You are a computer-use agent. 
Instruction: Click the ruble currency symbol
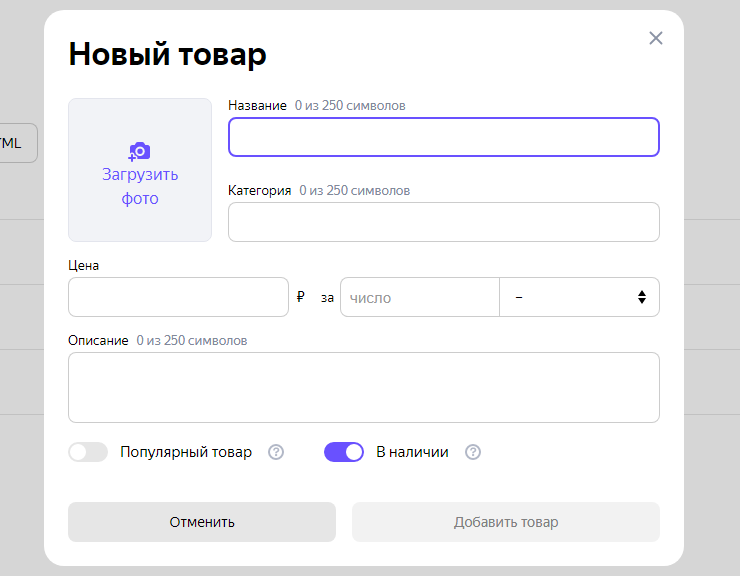pos(301,297)
